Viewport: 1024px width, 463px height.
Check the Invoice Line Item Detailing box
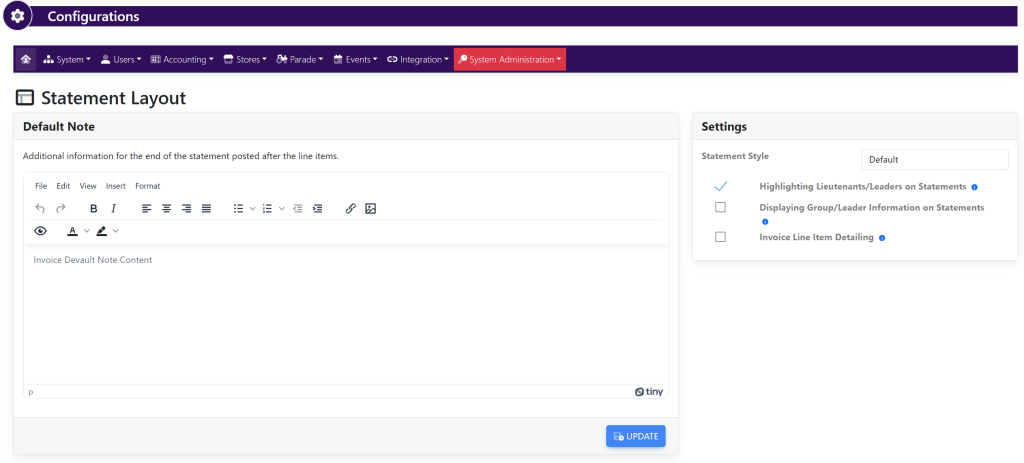click(720, 237)
